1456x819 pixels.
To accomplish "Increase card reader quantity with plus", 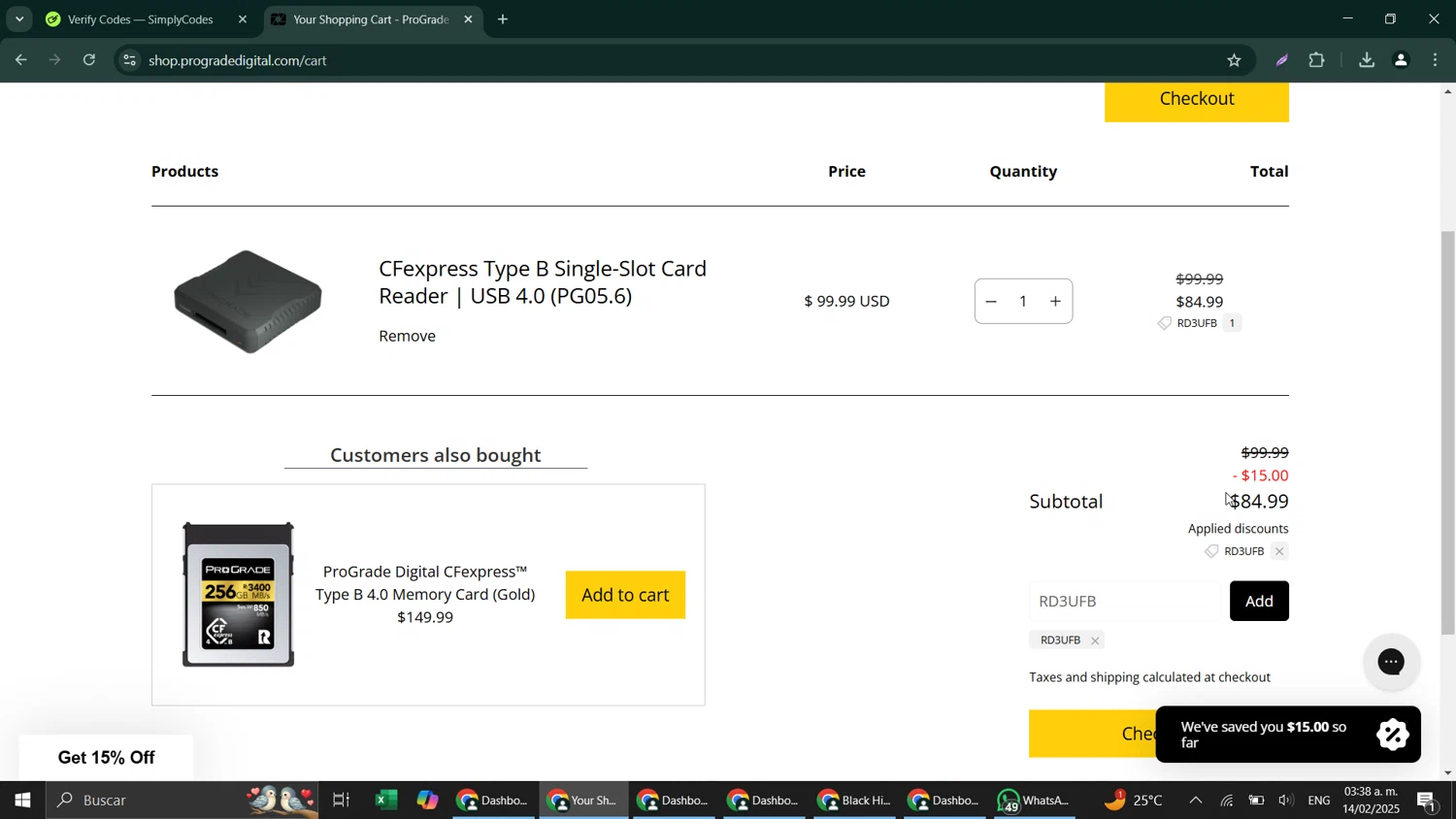I will click(x=1056, y=302).
